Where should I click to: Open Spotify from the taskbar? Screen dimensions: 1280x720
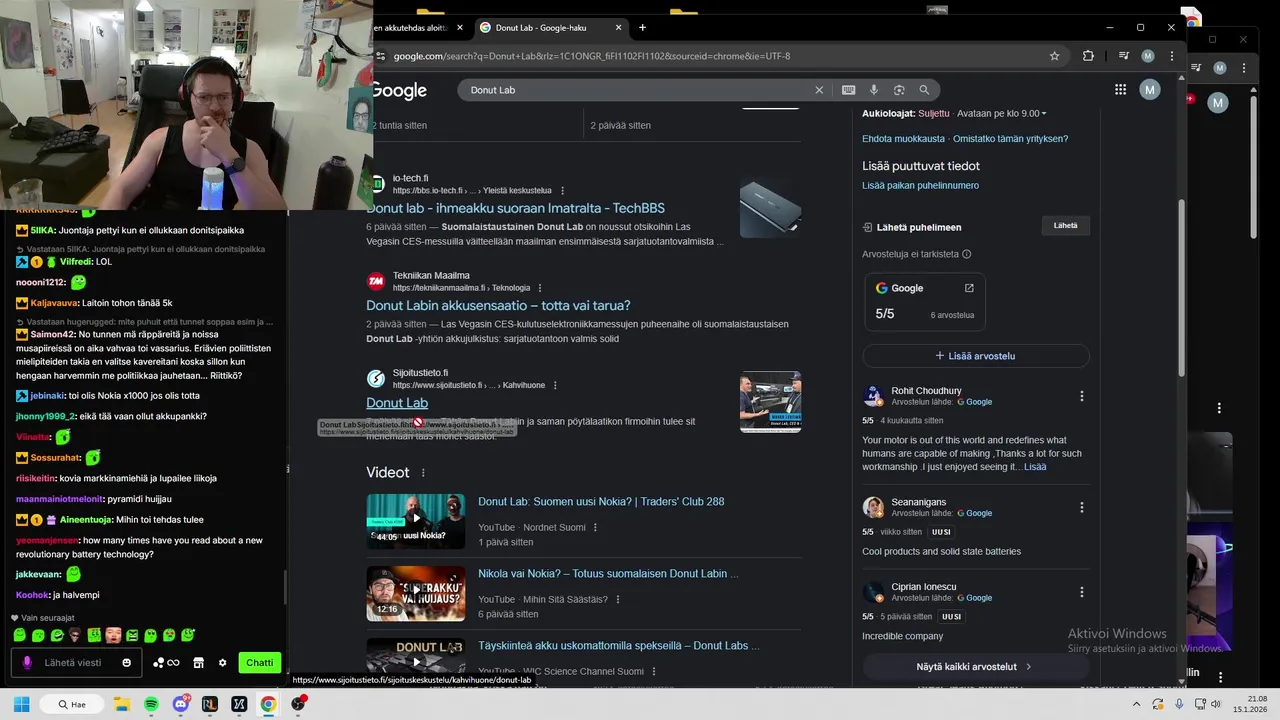(x=151, y=704)
